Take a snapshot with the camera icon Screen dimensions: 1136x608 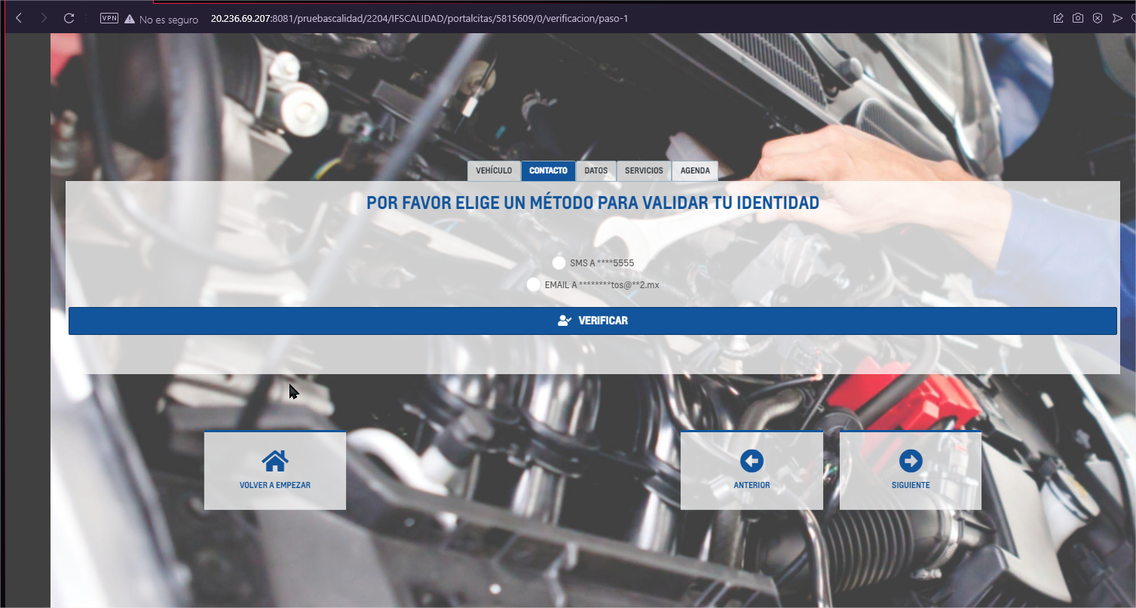[x=1078, y=18]
